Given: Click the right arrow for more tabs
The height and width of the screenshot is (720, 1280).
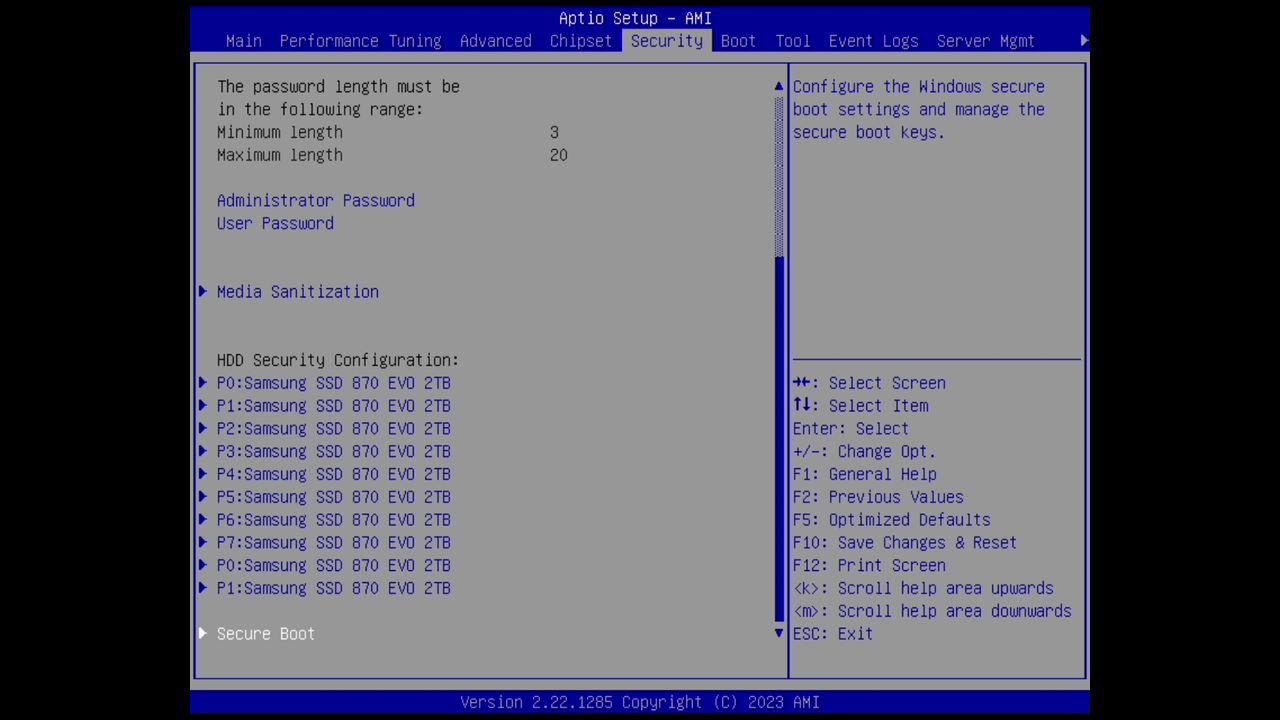Looking at the screenshot, I should point(1084,41).
